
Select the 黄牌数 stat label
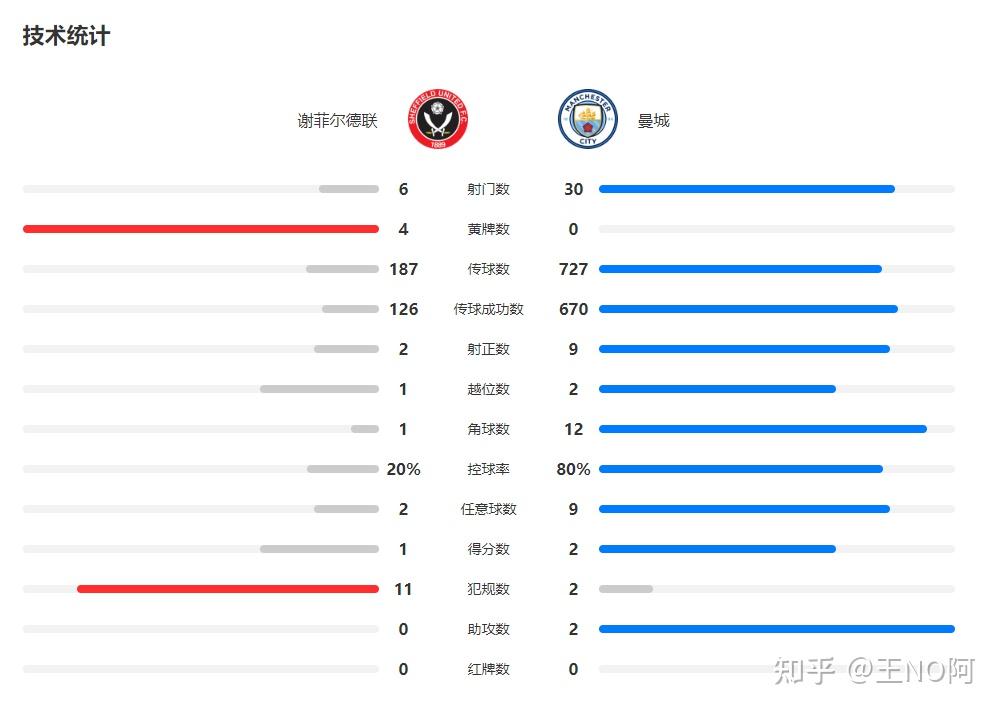[x=488, y=229]
